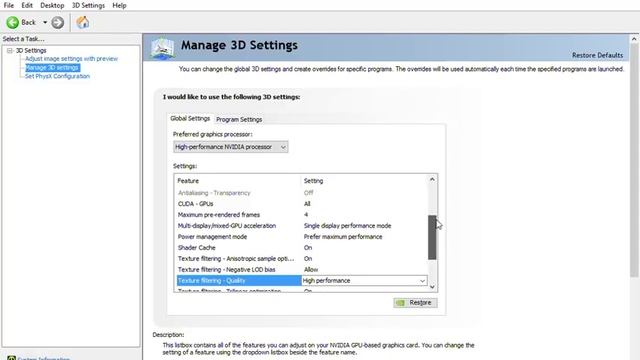Screen dimensions: 640x360
Task: Open the File menu
Action: click(x=9, y=5)
